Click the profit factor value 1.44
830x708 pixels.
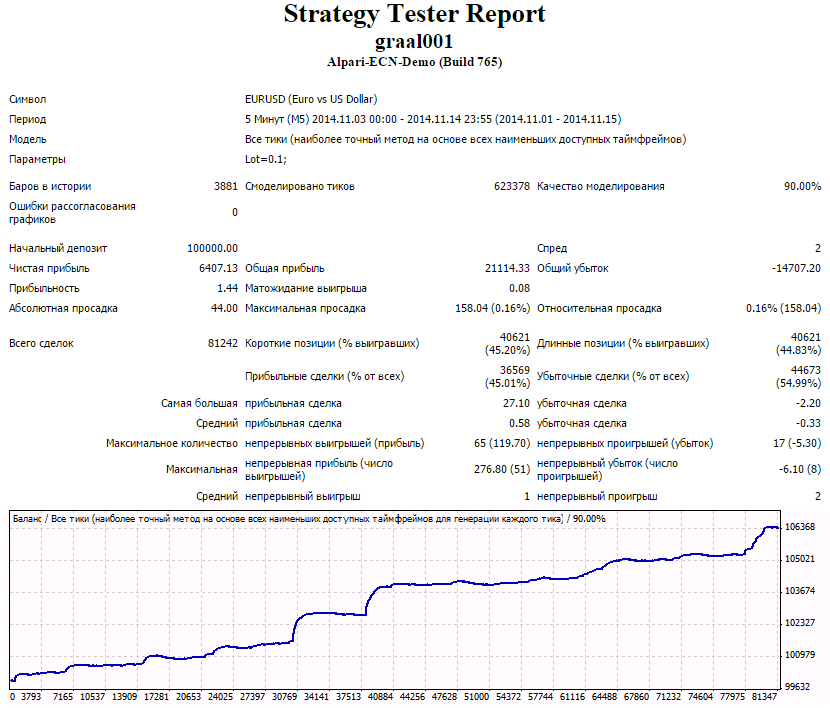(x=227, y=288)
